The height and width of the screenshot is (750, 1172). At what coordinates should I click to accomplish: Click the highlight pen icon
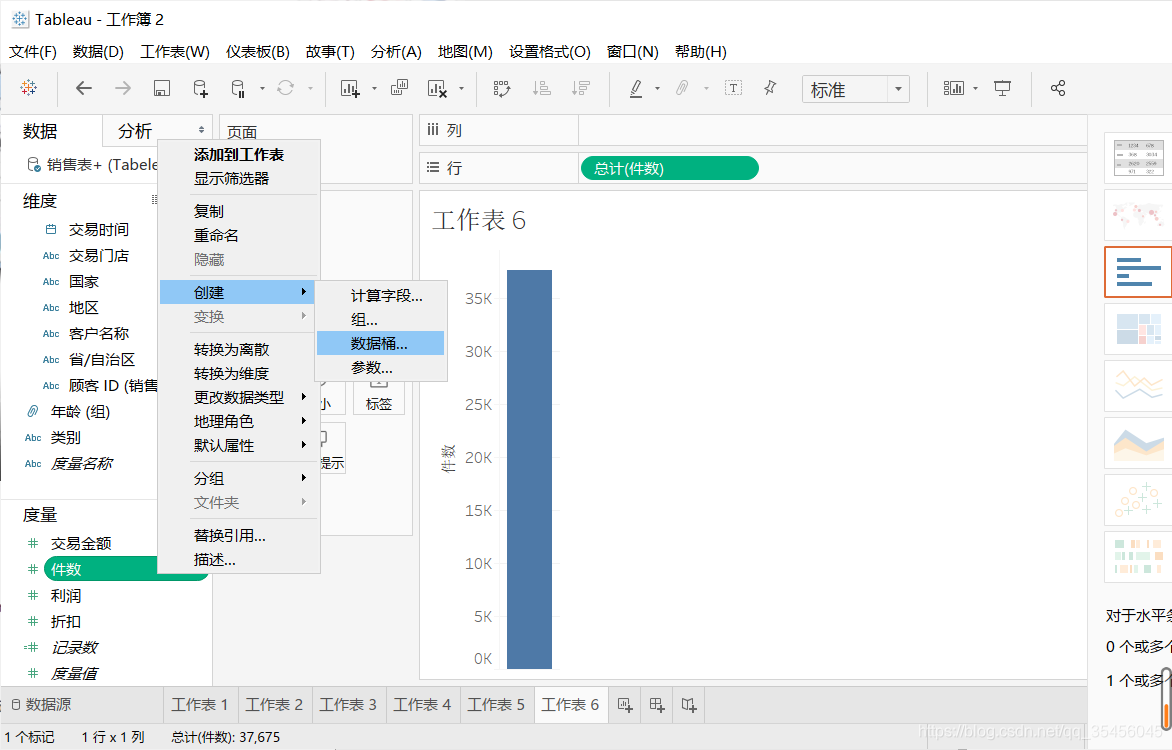pyautogui.click(x=635, y=88)
